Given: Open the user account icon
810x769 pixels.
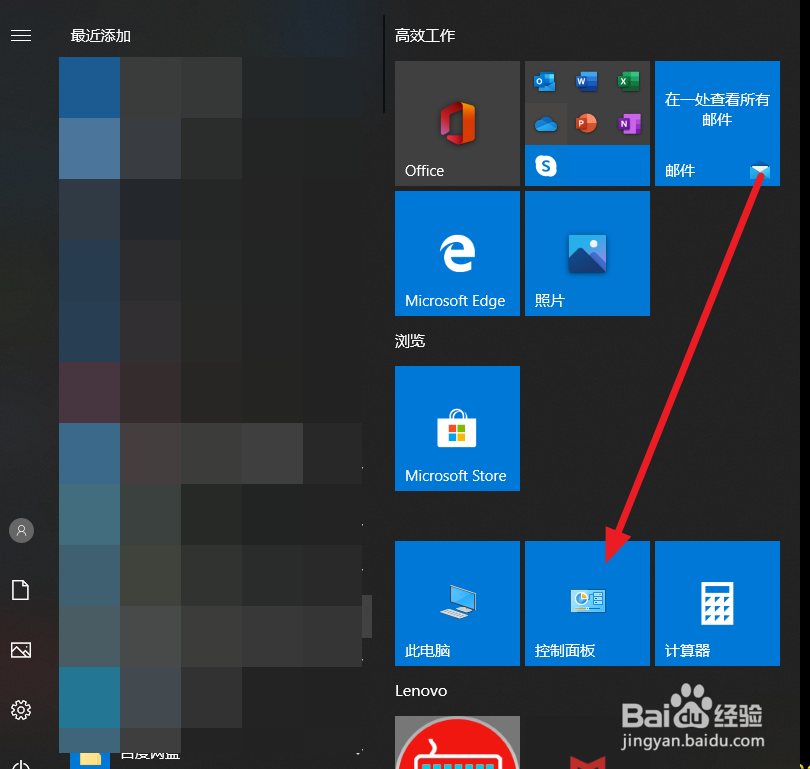Looking at the screenshot, I should (x=21, y=530).
